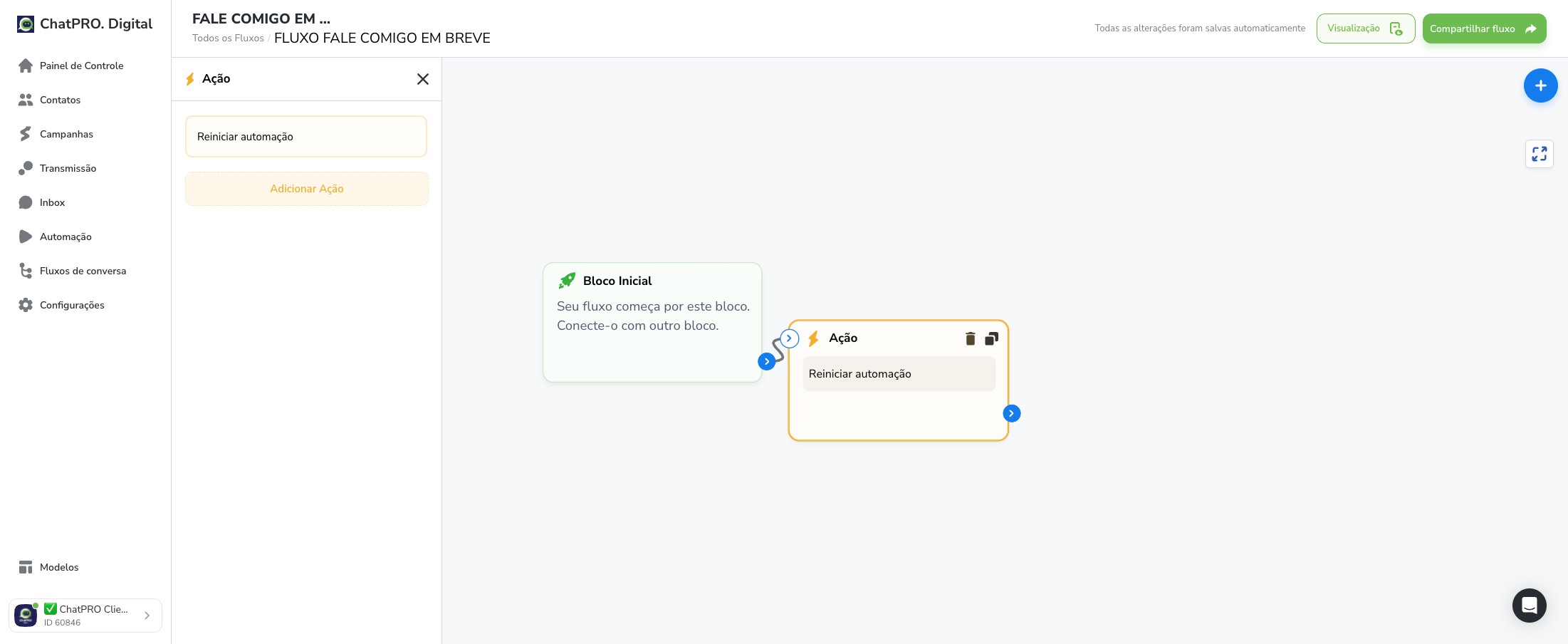Click the Bloco Inicial output connector
Image resolution: width=1568 pixels, height=644 pixels.
(767, 361)
